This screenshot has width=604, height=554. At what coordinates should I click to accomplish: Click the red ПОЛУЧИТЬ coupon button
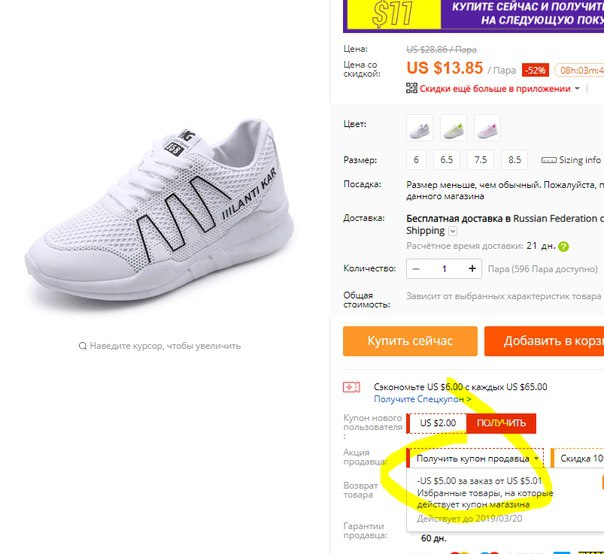pos(501,423)
